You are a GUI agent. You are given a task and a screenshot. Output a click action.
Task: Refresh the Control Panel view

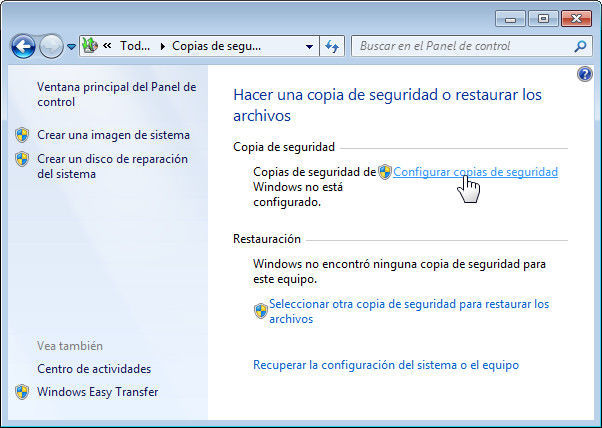[x=332, y=46]
